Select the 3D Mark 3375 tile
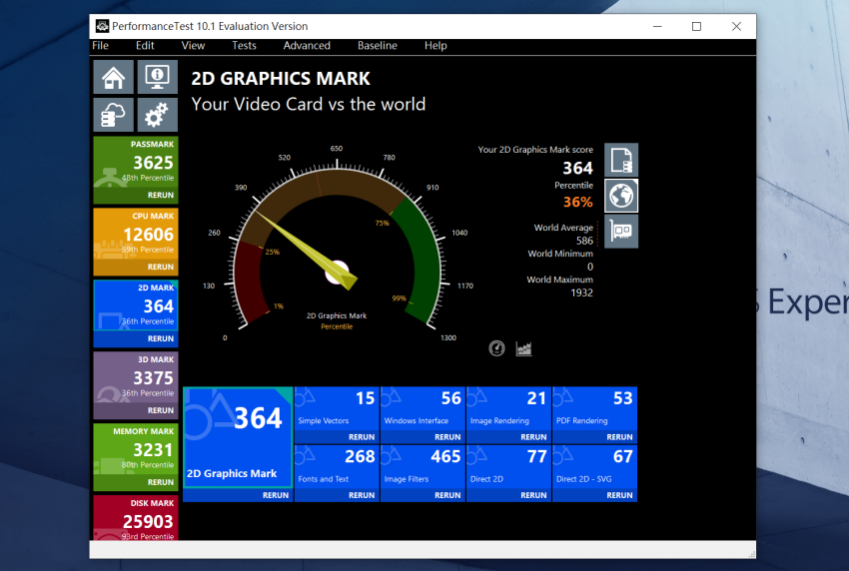This screenshot has width=849, height=571. pos(136,379)
